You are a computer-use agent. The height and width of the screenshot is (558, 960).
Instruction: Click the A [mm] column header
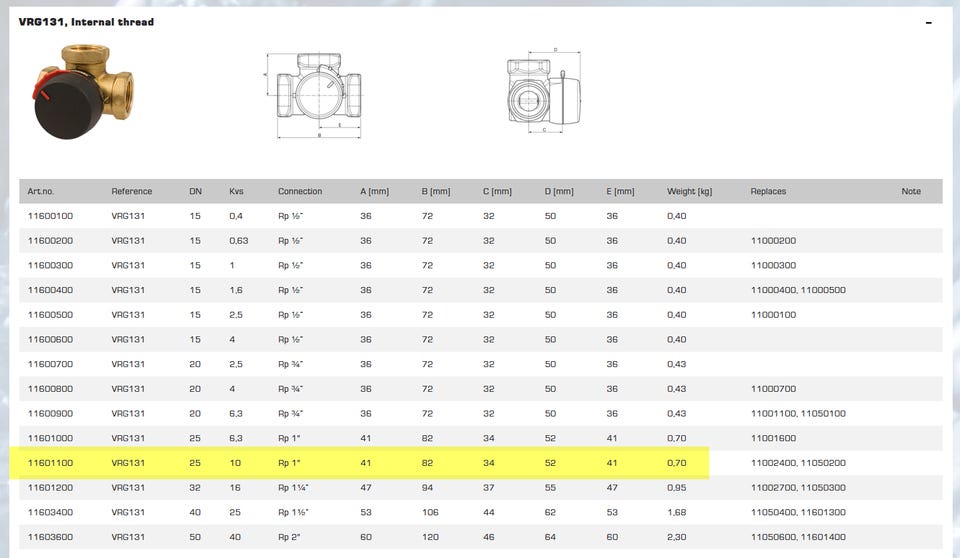point(375,191)
